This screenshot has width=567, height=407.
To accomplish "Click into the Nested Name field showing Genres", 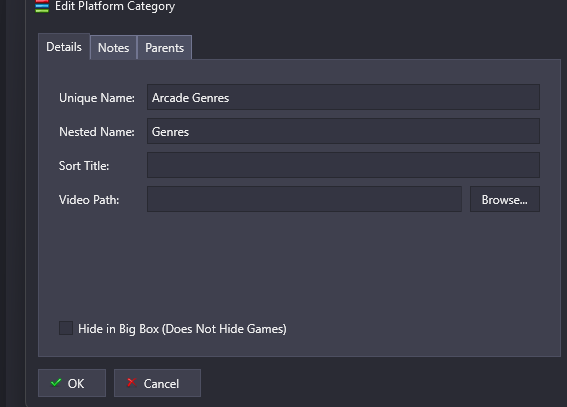I will pyautogui.click(x=344, y=131).
